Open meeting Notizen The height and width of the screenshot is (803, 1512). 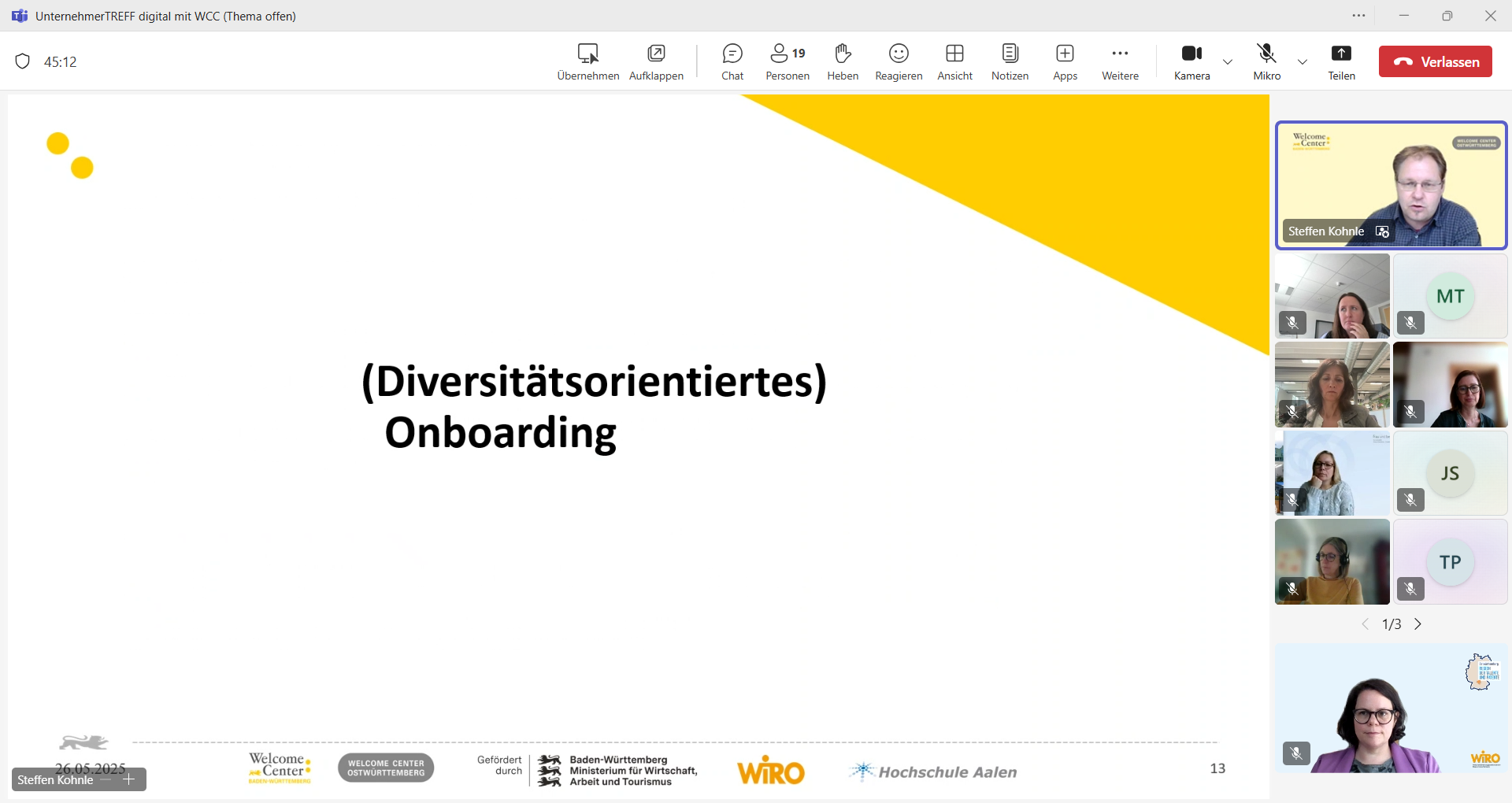coord(1010,61)
